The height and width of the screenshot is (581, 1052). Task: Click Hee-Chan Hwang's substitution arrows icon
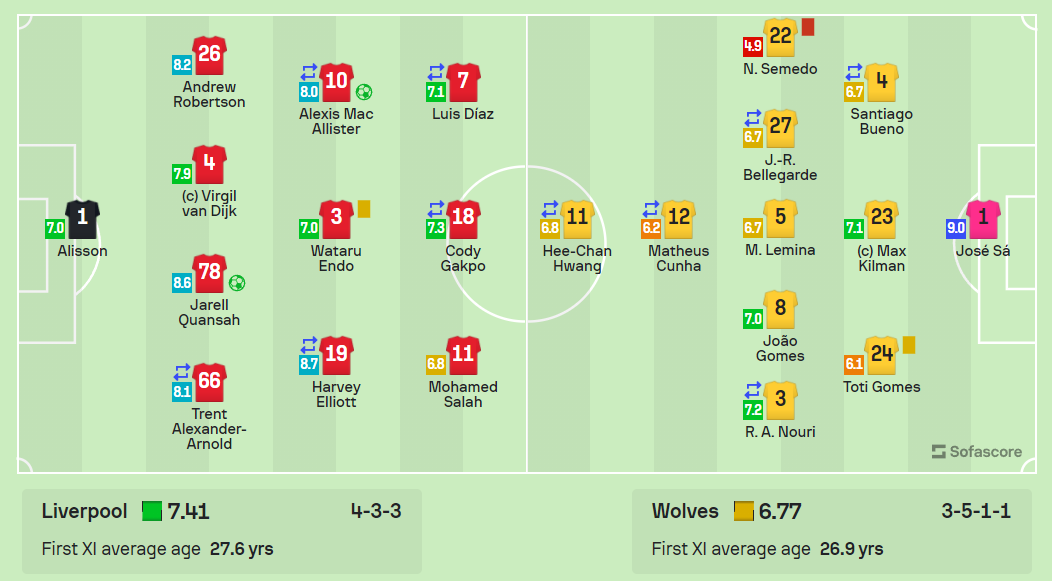click(550, 208)
